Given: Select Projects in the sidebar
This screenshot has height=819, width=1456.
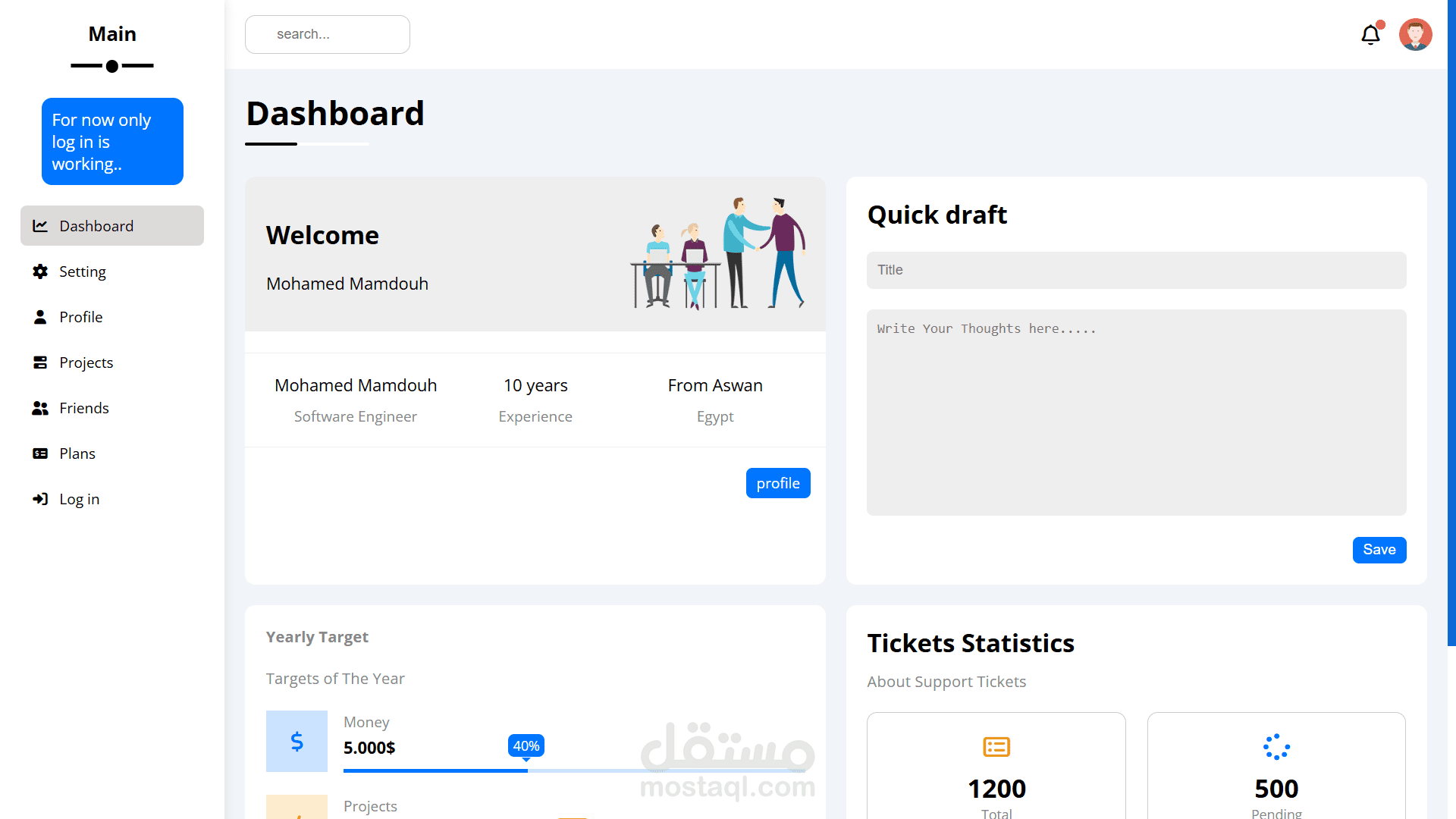Looking at the screenshot, I should [x=112, y=362].
